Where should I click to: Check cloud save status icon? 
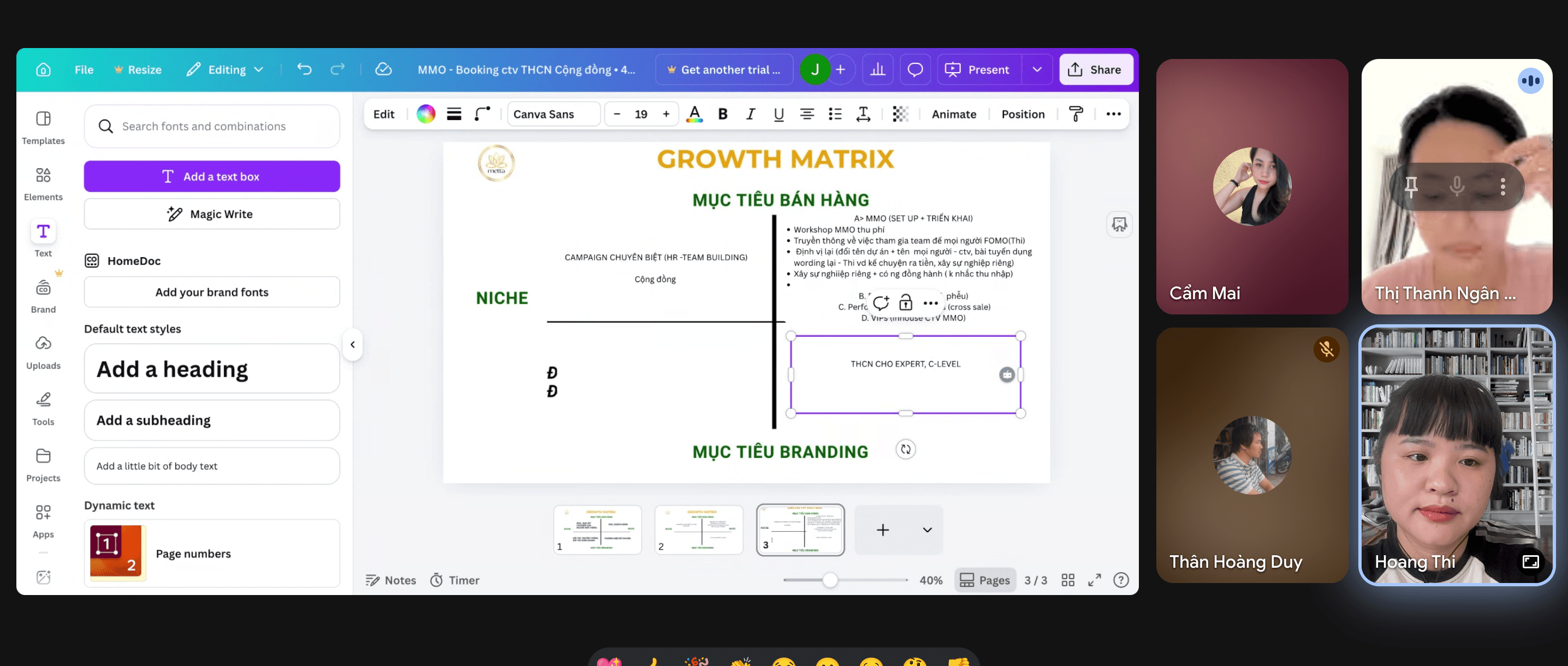[x=383, y=69]
